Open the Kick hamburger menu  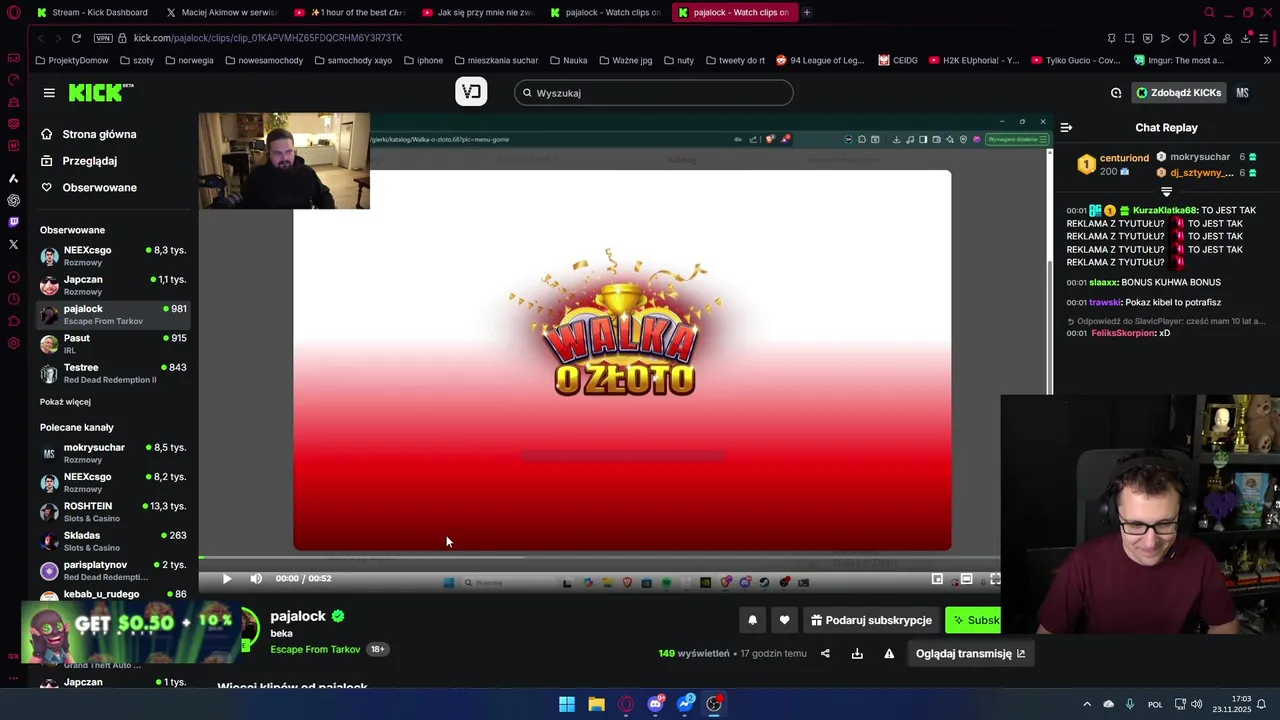point(49,93)
